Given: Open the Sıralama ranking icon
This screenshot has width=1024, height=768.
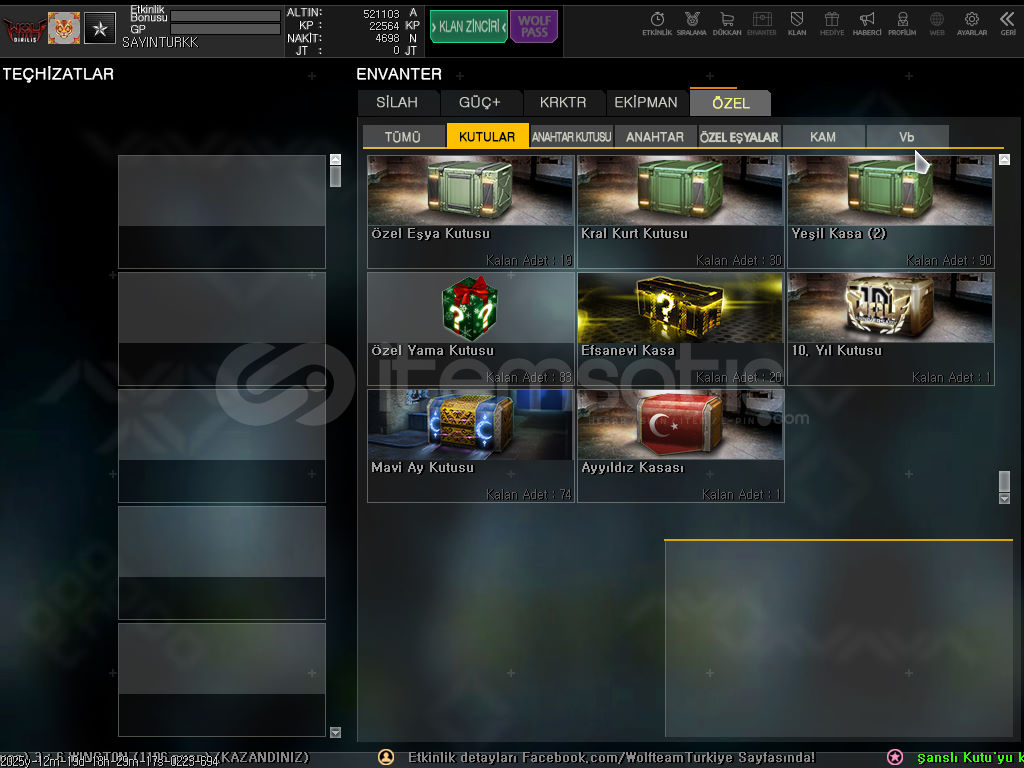Looking at the screenshot, I should tap(692, 24).
